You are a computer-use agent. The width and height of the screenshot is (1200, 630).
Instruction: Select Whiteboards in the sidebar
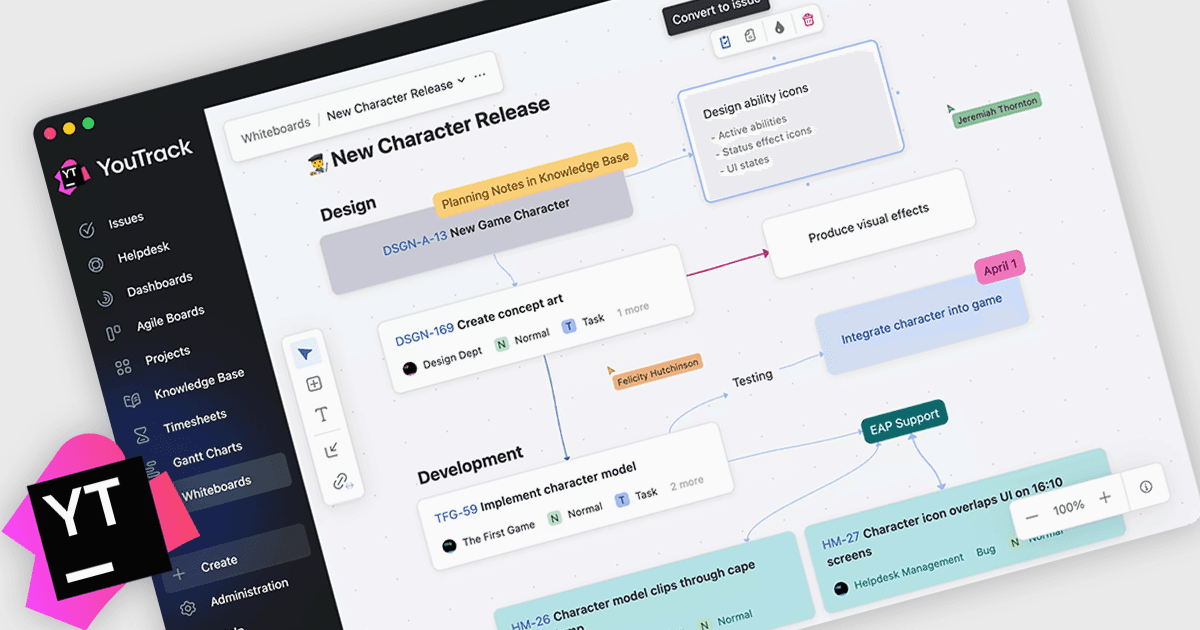(216, 487)
